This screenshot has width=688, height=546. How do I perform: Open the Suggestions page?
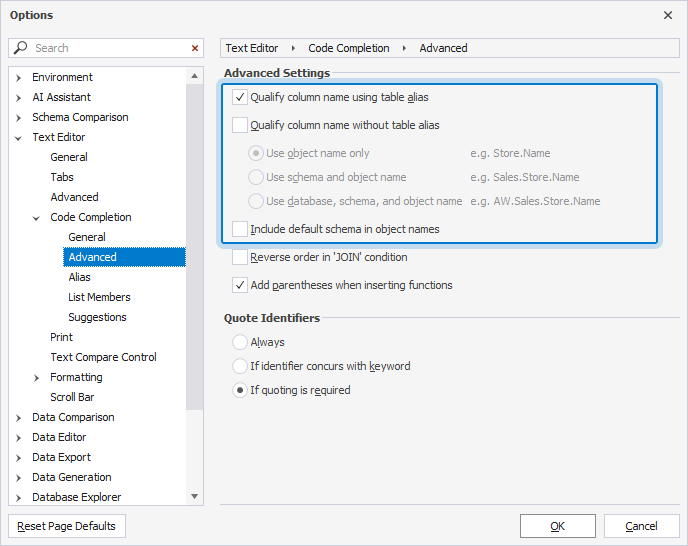click(97, 317)
